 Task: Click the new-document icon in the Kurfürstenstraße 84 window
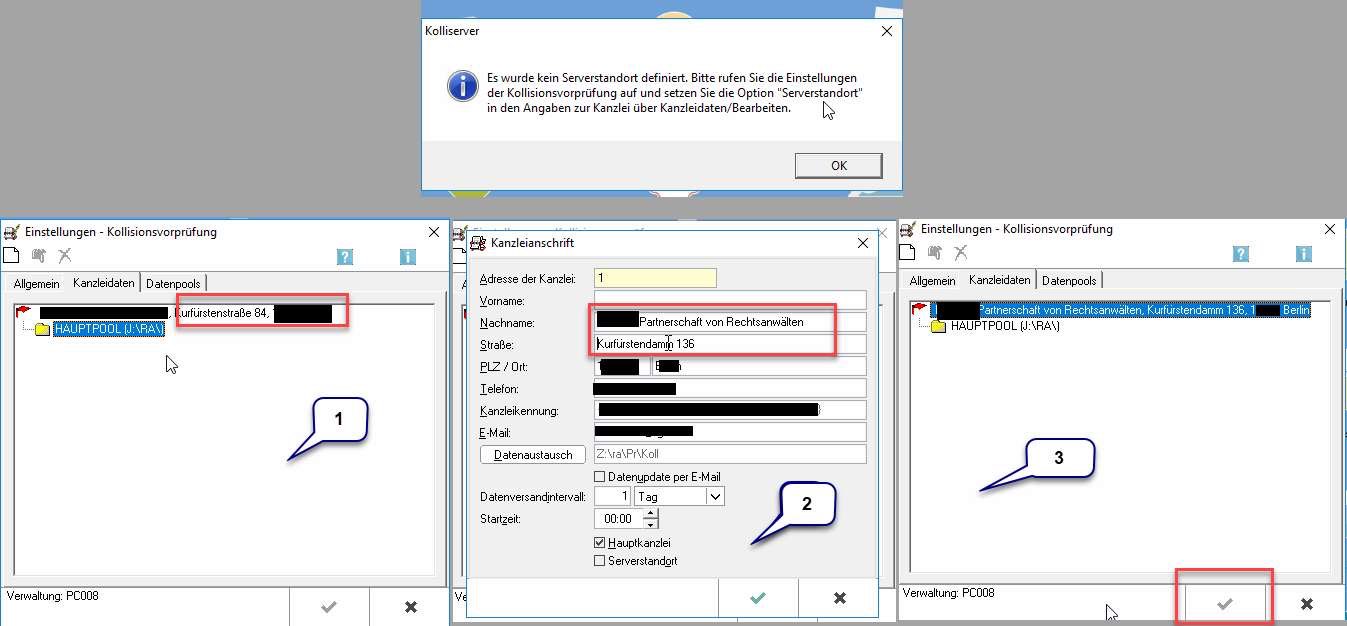(x=13, y=255)
